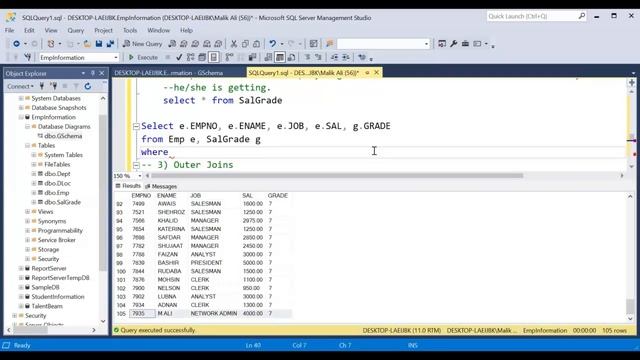Click the navigate Back arrow icon in toolbar

(16, 44)
